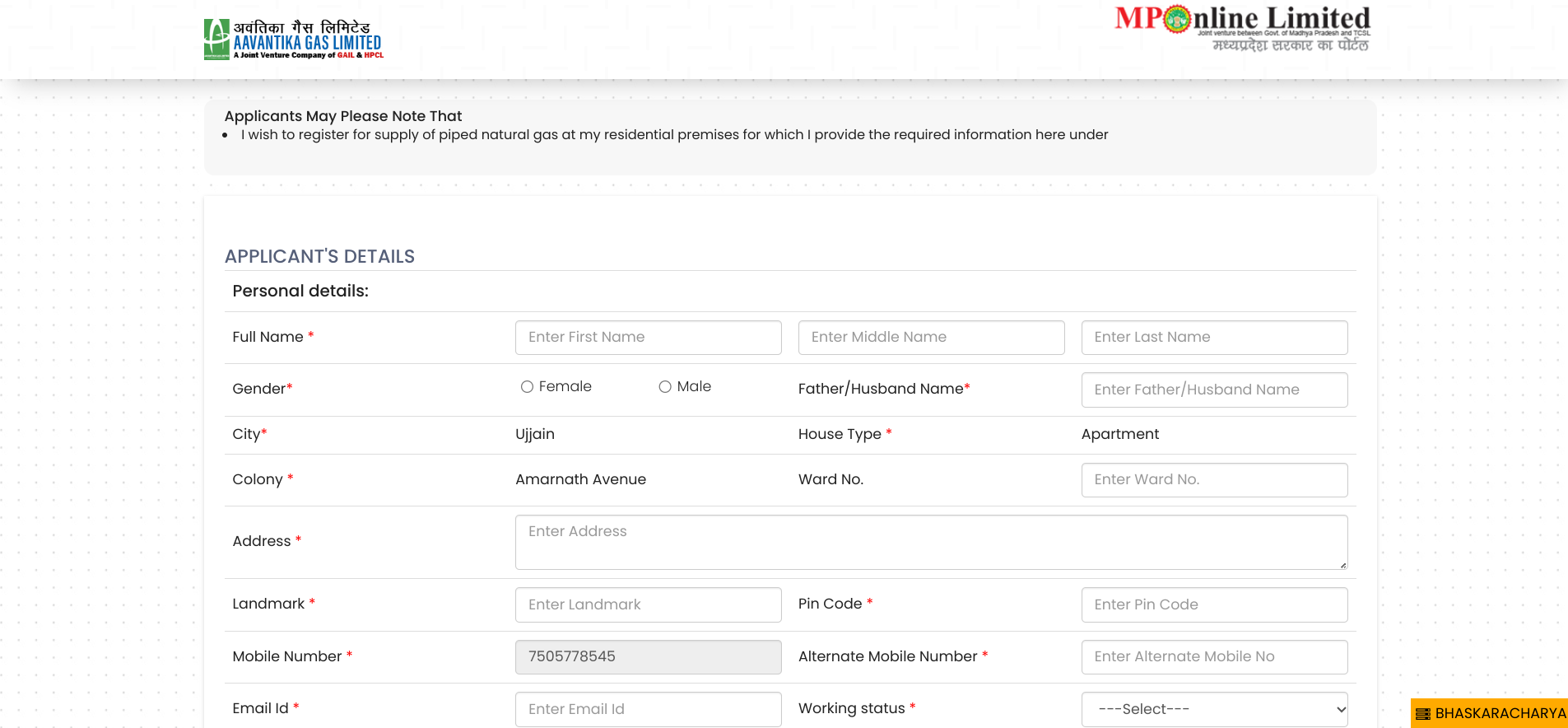Click the Enter Email Id field
The width and height of the screenshot is (1568, 728).
pos(648,709)
